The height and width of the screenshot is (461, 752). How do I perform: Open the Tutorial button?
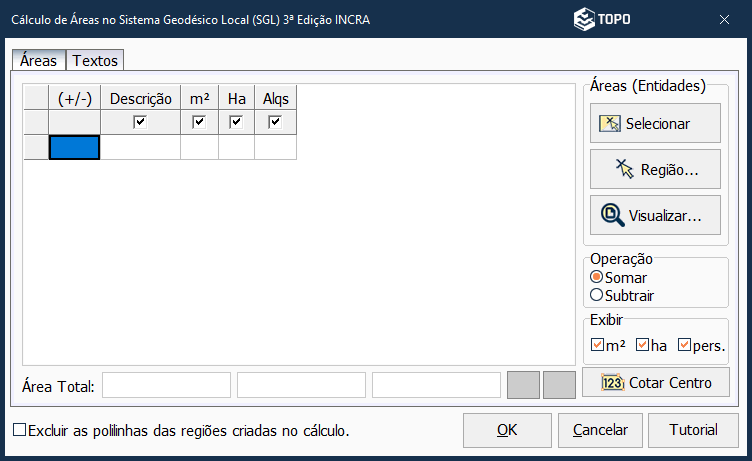click(x=693, y=430)
